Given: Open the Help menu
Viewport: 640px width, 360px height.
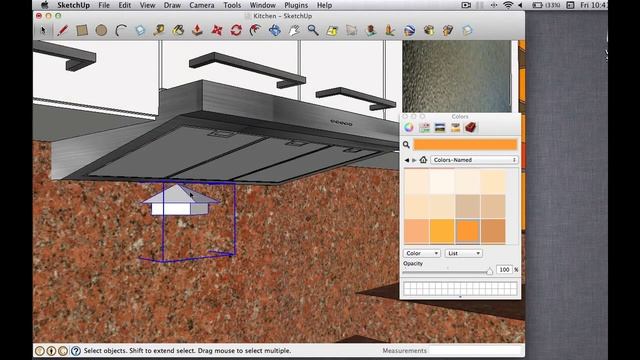Looking at the screenshot, I should pos(324,5).
